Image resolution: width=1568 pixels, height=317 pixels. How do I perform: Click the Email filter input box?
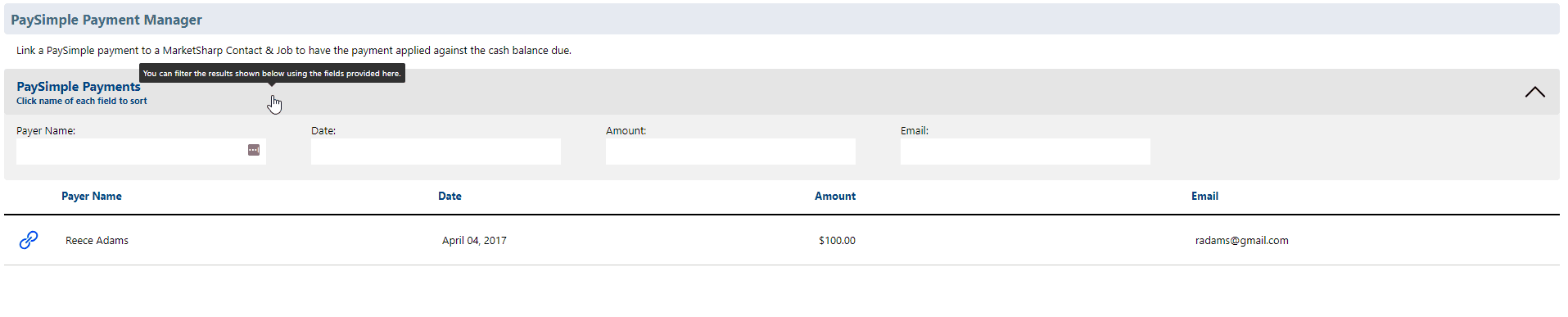click(1025, 152)
